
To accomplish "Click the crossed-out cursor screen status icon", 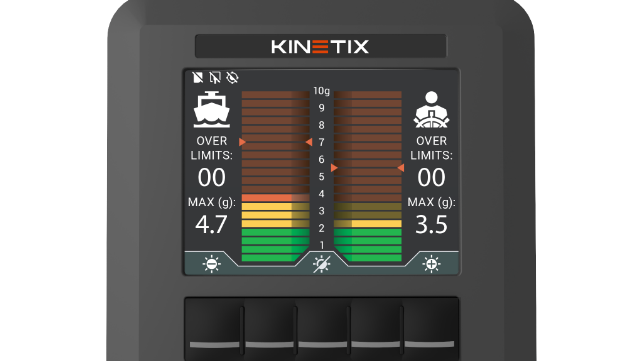I will coord(215,77).
